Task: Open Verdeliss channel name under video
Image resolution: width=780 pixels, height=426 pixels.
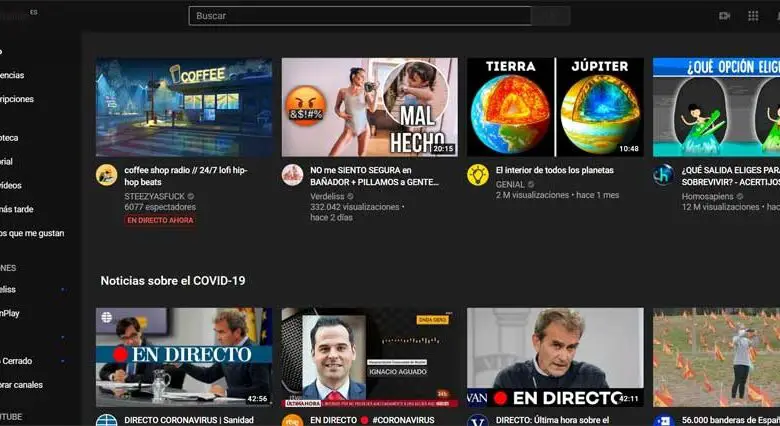Action: click(327, 196)
